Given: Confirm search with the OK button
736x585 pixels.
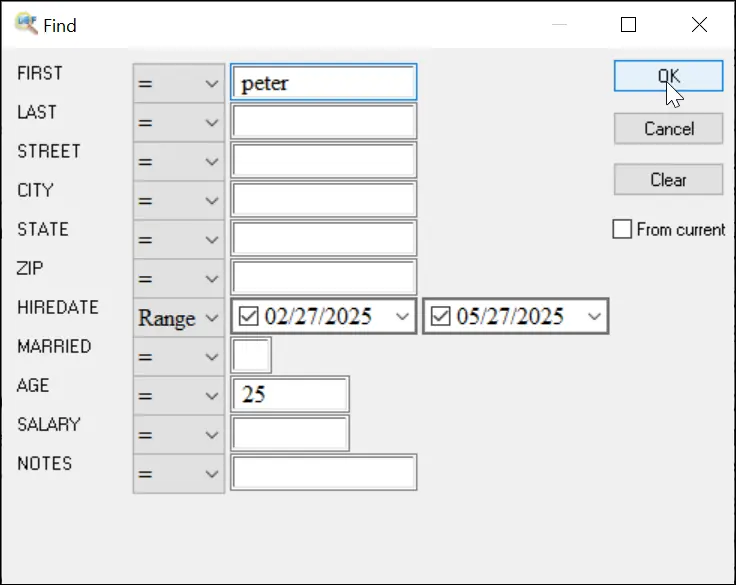Looking at the screenshot, I should point(668,76).
